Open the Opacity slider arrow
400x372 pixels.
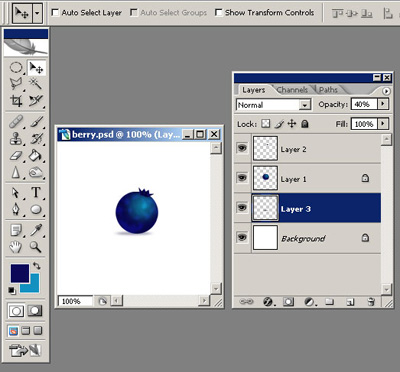[x=383, y=104]
